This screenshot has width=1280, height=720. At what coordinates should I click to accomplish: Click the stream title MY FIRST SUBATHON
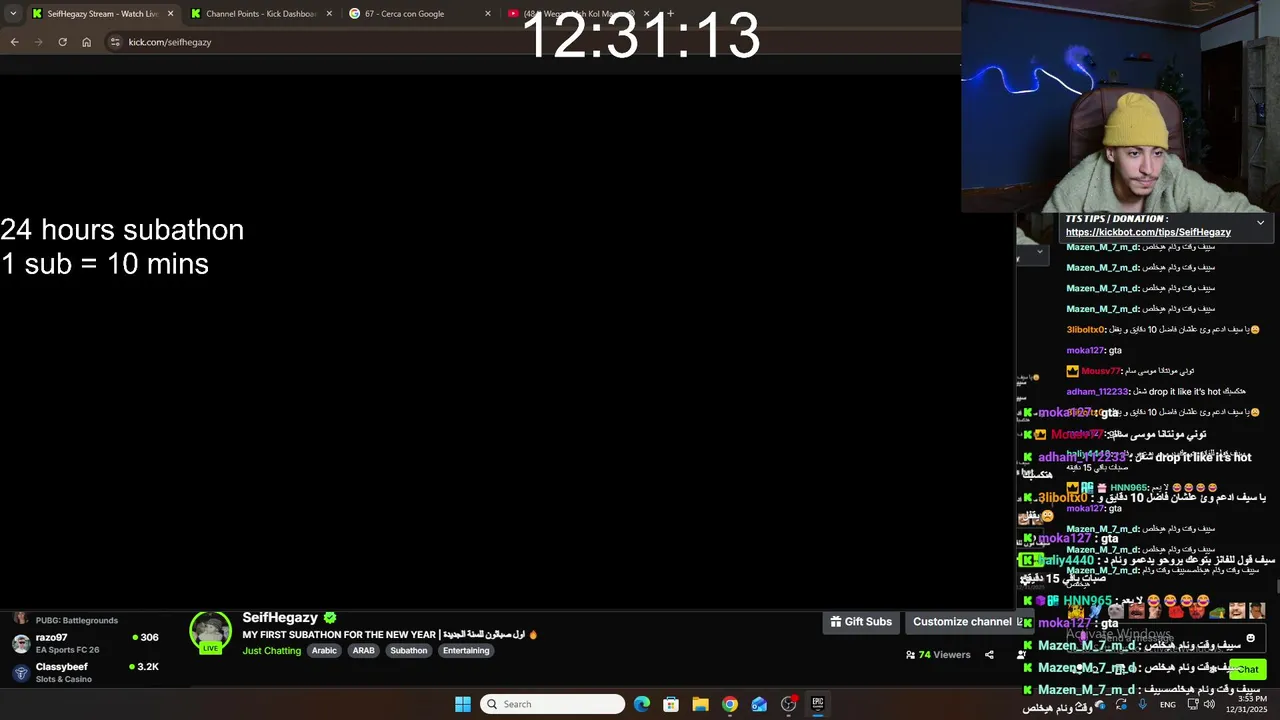390,635
